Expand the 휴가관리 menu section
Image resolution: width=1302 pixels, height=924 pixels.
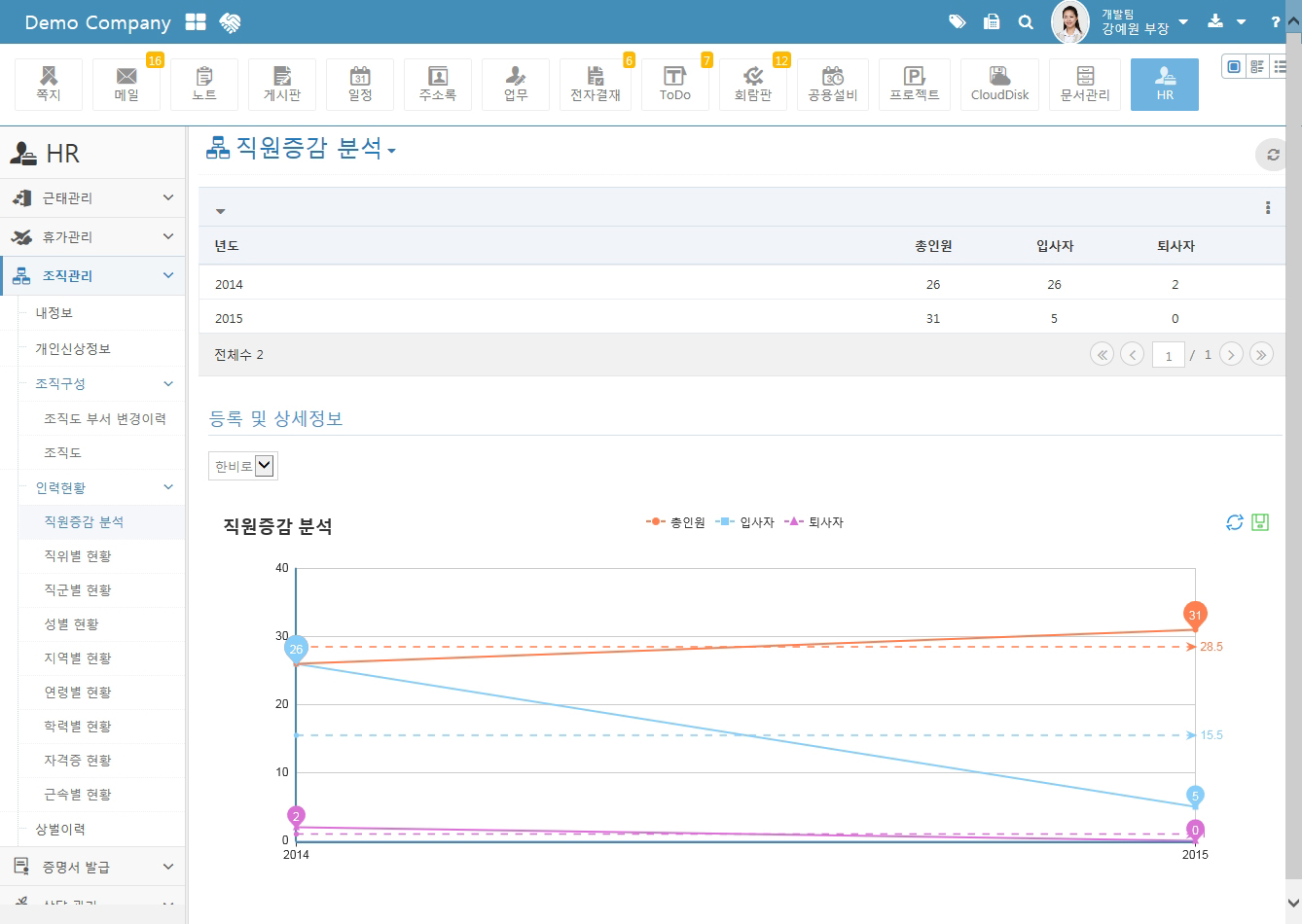pyautogui.click(x=92, y=236)
